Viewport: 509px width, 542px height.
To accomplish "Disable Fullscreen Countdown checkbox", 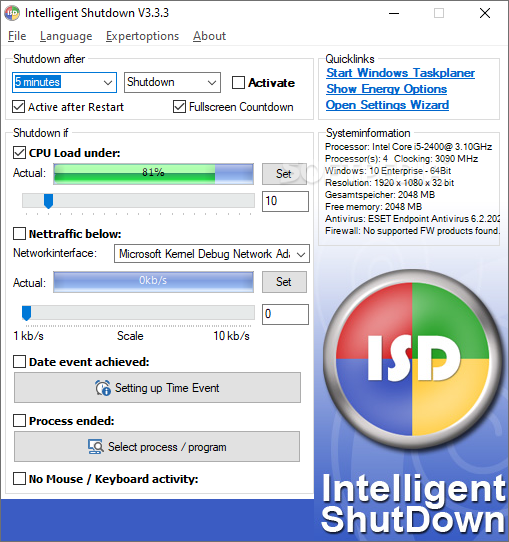I will coord(179,107).
